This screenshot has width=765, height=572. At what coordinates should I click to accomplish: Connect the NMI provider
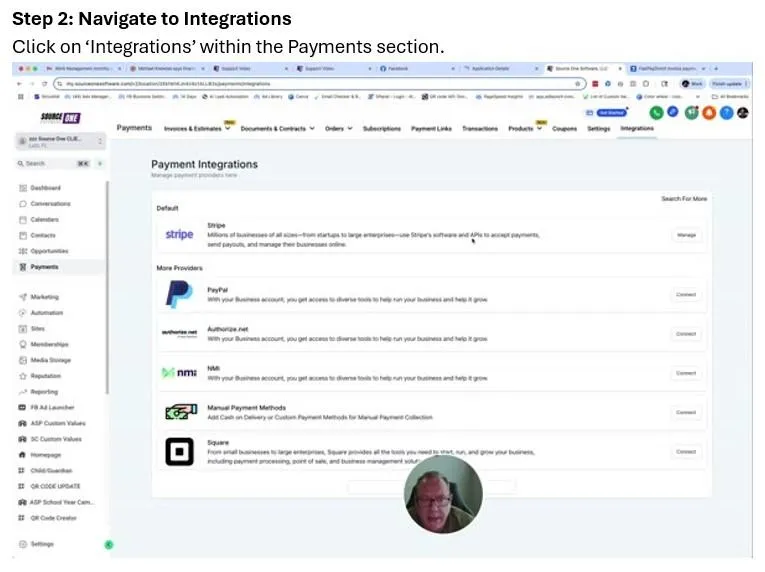click(686, 373)
